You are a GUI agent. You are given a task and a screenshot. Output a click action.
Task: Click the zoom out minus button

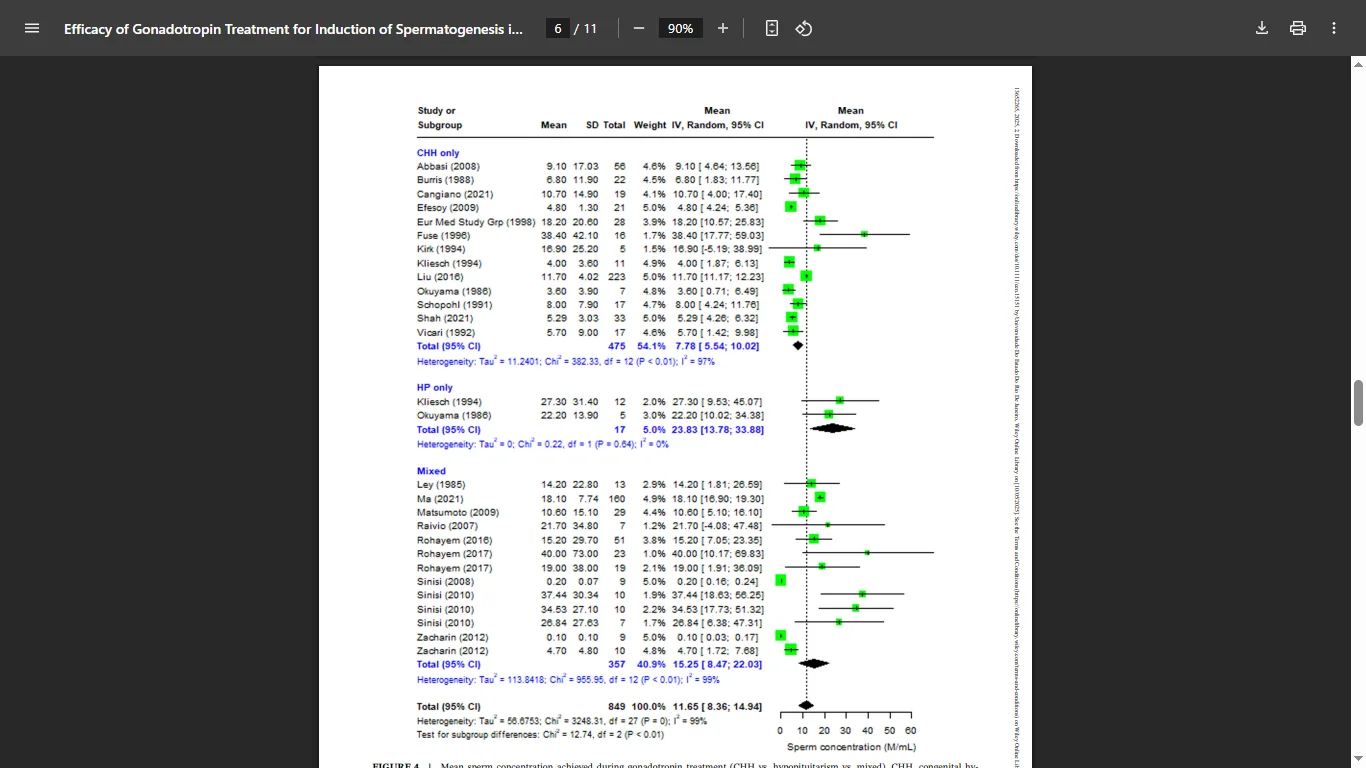coord(639,28)
